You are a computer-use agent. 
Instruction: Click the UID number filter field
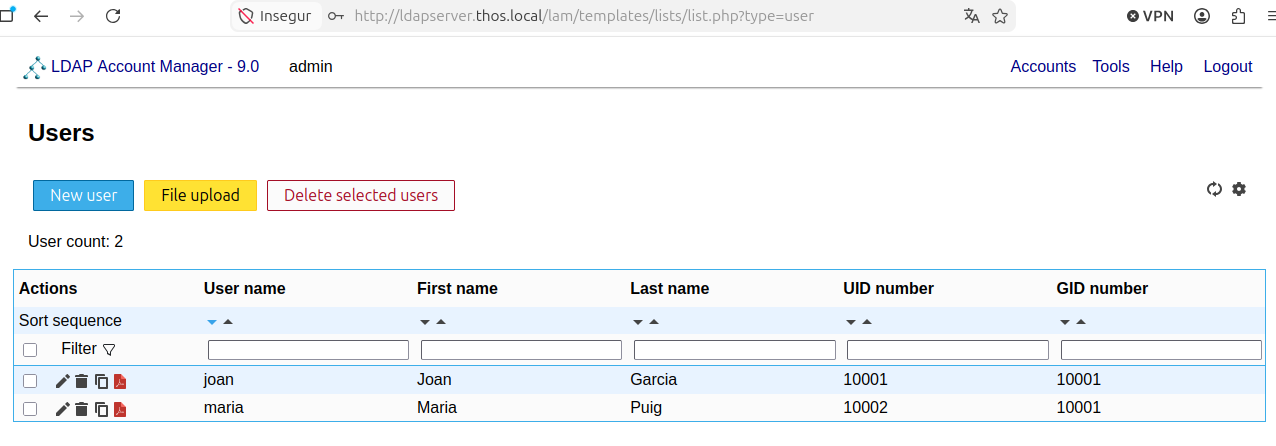click(948, 350)
